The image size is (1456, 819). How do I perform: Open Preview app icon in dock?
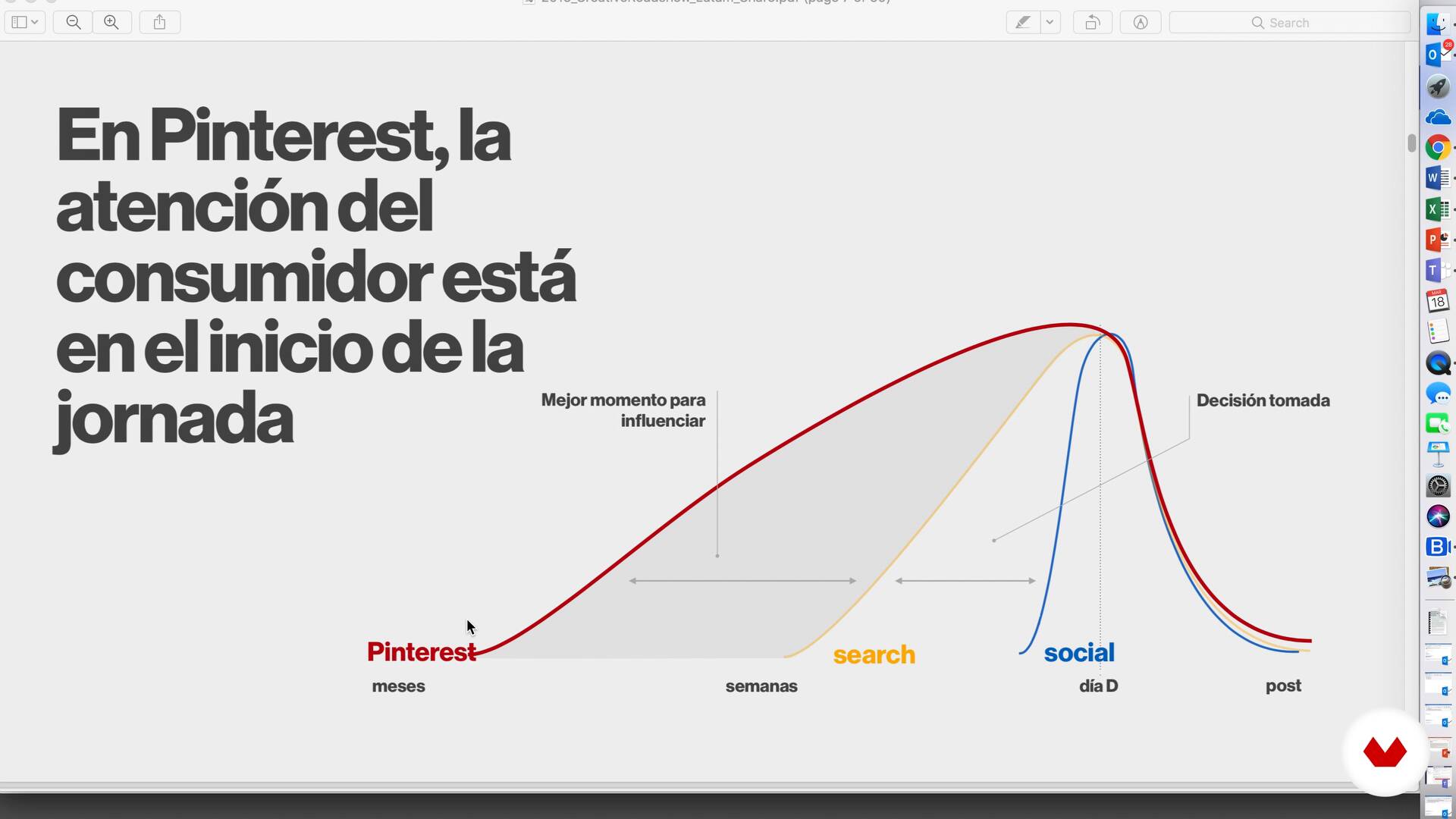pyautogui.click(x=1438, y=578)
